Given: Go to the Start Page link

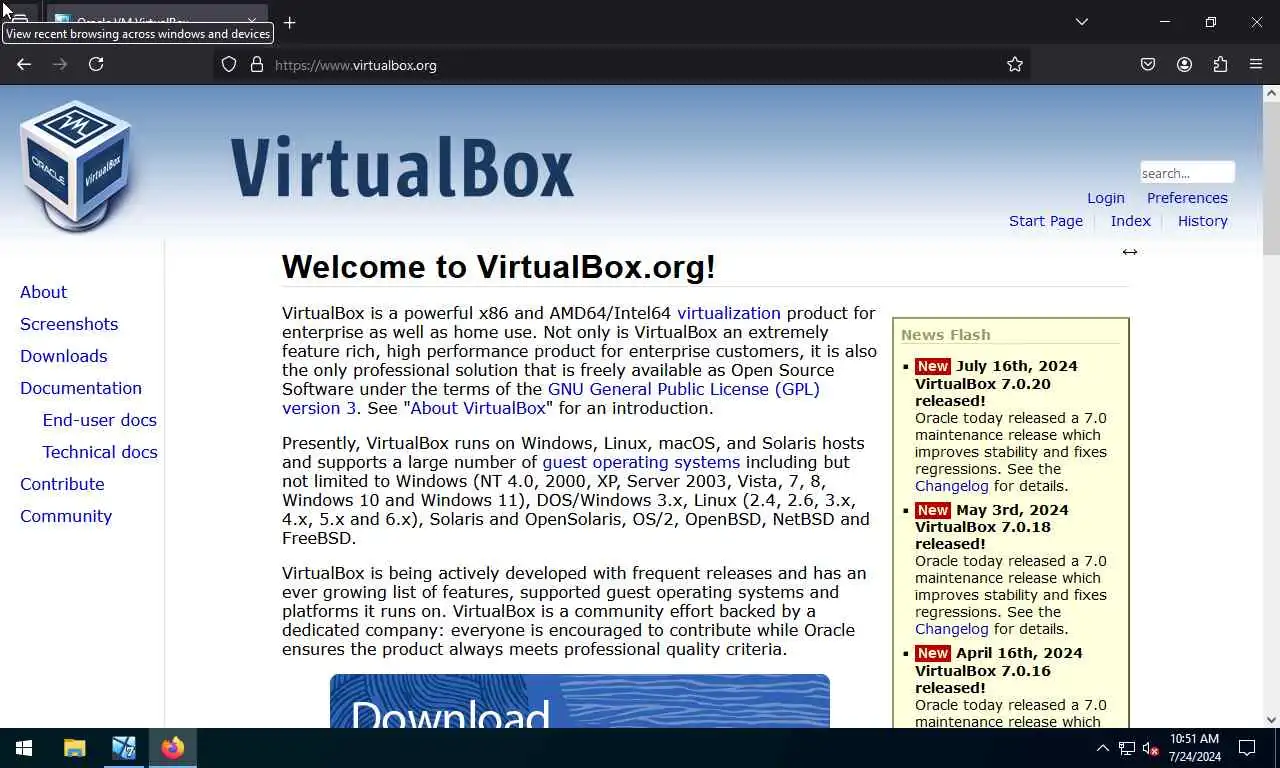Looking at the screenshot, I should [x=1046, y=221].
